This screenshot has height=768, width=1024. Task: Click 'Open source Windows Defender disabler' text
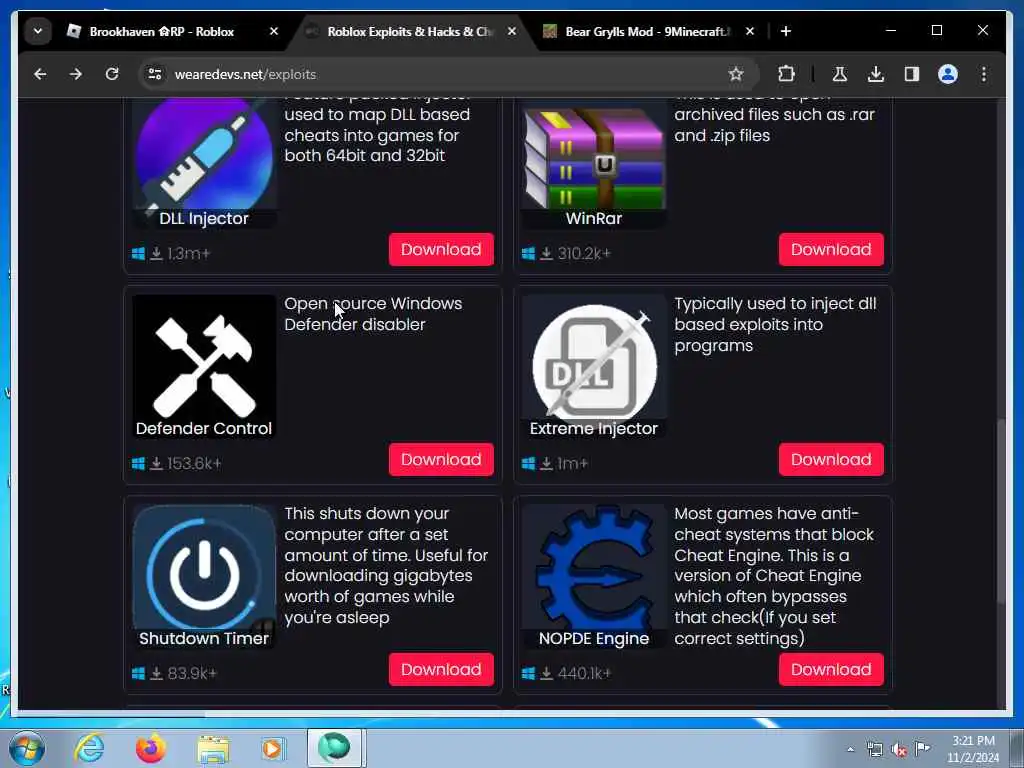373,314
